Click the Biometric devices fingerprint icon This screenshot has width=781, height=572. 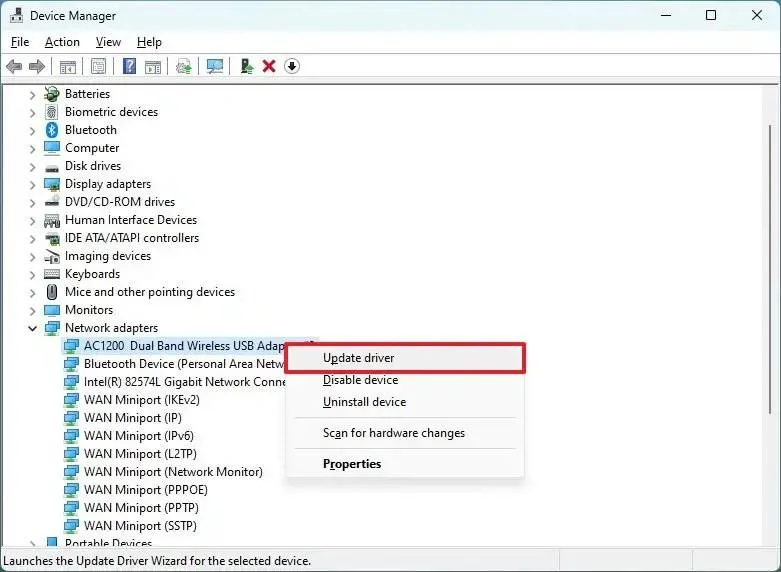click(52, 112)
